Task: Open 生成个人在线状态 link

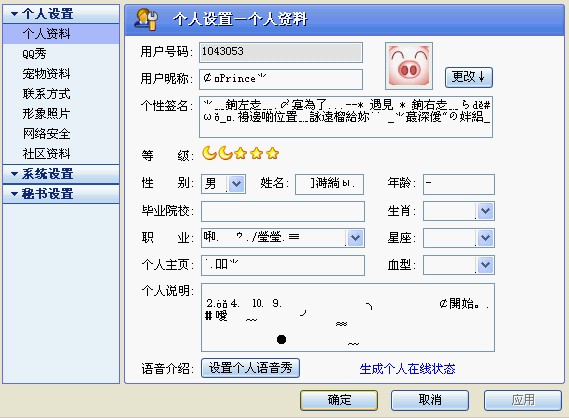Action: click(x=407, y=369)
